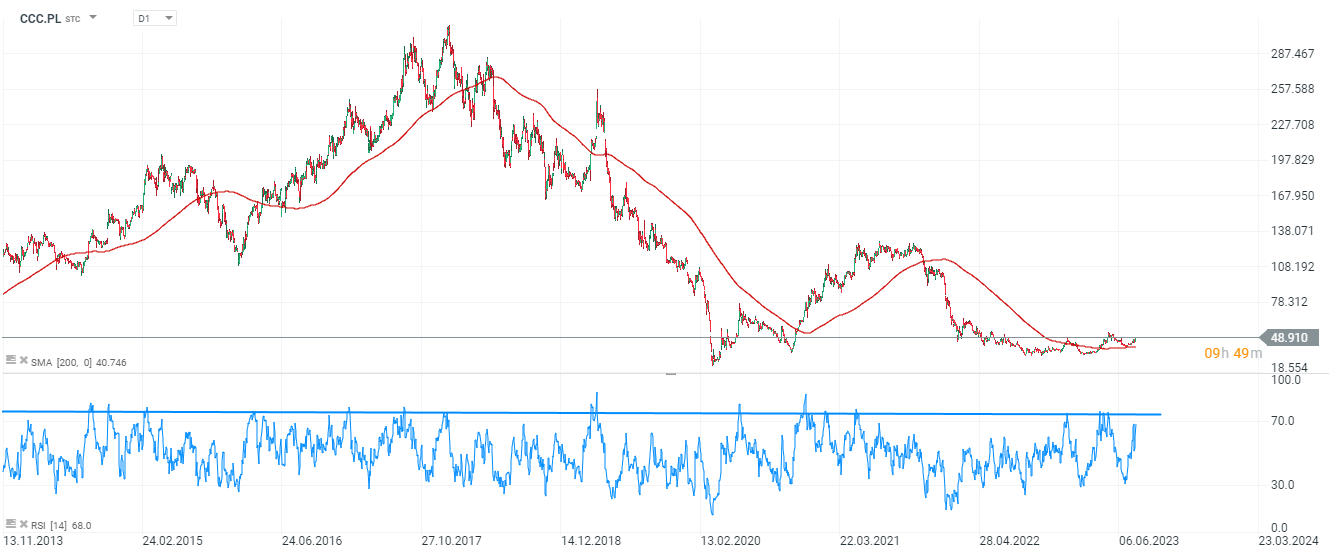This screenshot has height=558, width=1331.
Task: Click price axis label 78.312
Action: [x=1289, y=302]
